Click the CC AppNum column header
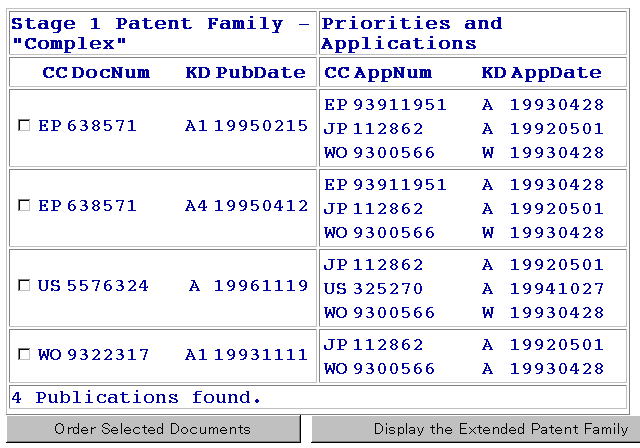 pos(378,72)
